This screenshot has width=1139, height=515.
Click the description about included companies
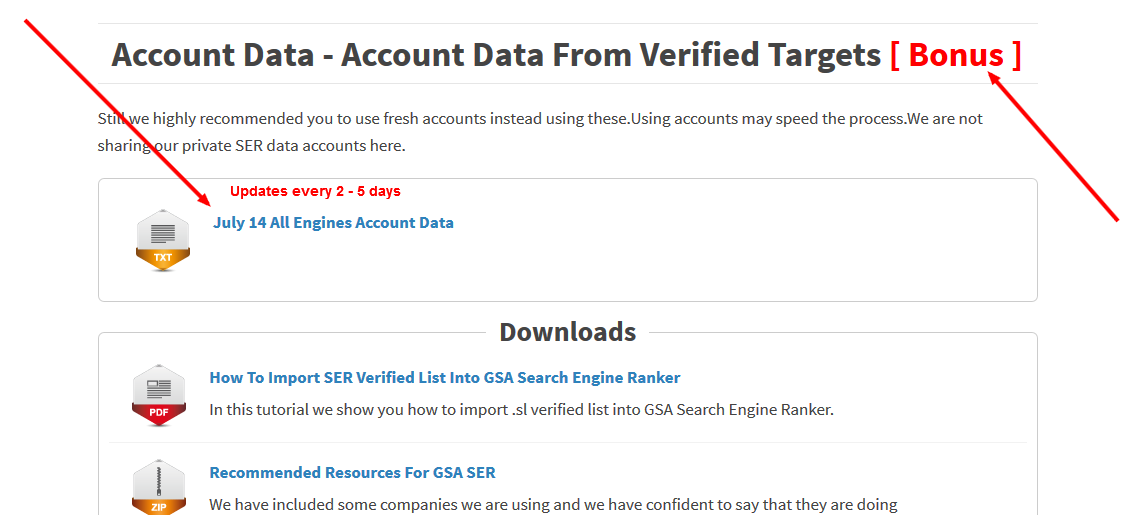(554, 504)
